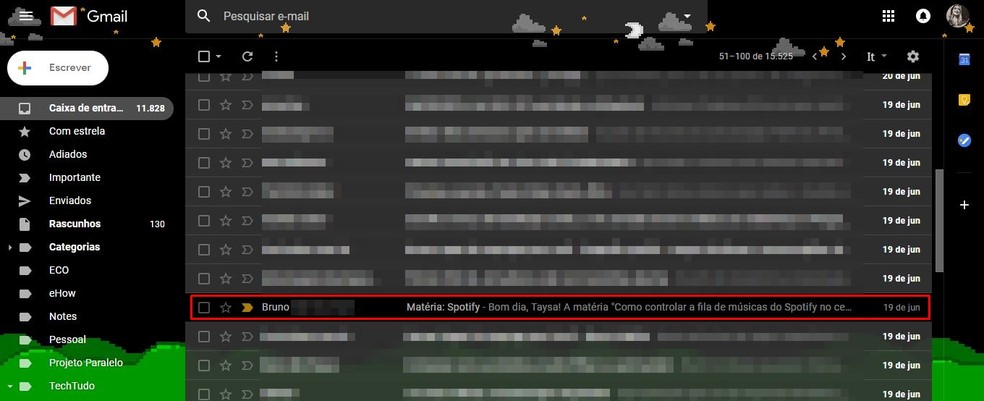Viewport: 984px width, 401px height.
Task: Open Google Keep side panel icon
Action: pyautogui.click(x=965, y=100)
